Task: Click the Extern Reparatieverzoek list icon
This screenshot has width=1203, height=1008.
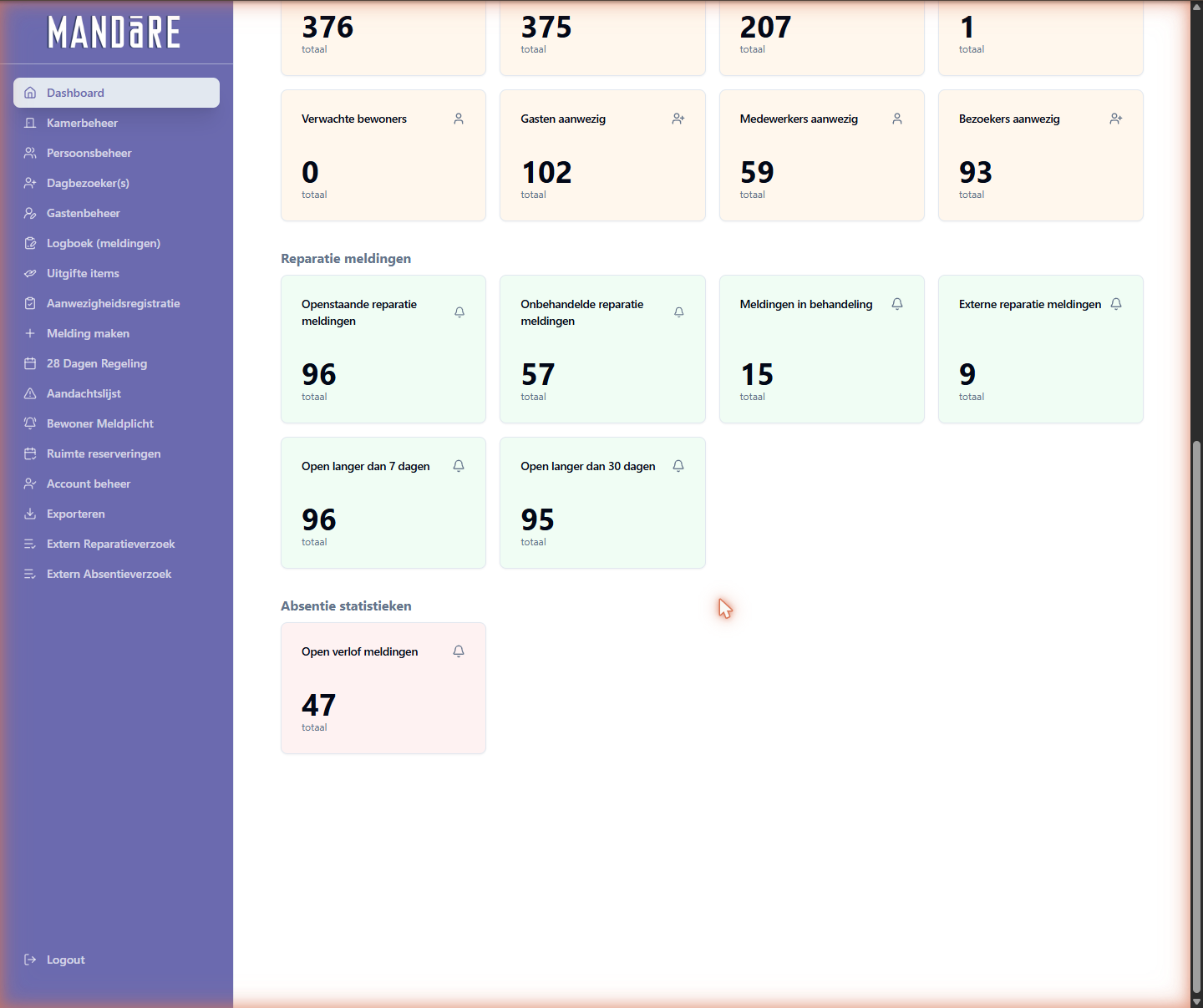Action: pyautogui.click(x=30, y=544)
